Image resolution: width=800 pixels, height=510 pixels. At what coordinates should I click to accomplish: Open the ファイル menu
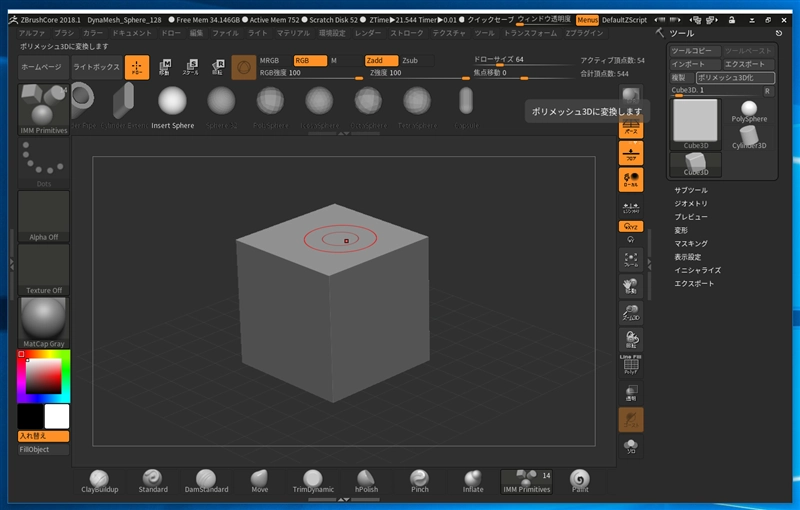coord(225,33)
